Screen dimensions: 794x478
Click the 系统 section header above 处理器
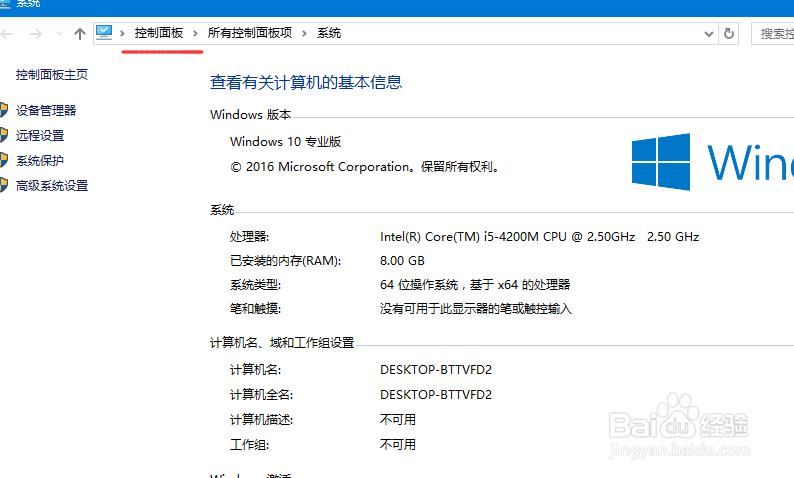click(222, 210)
